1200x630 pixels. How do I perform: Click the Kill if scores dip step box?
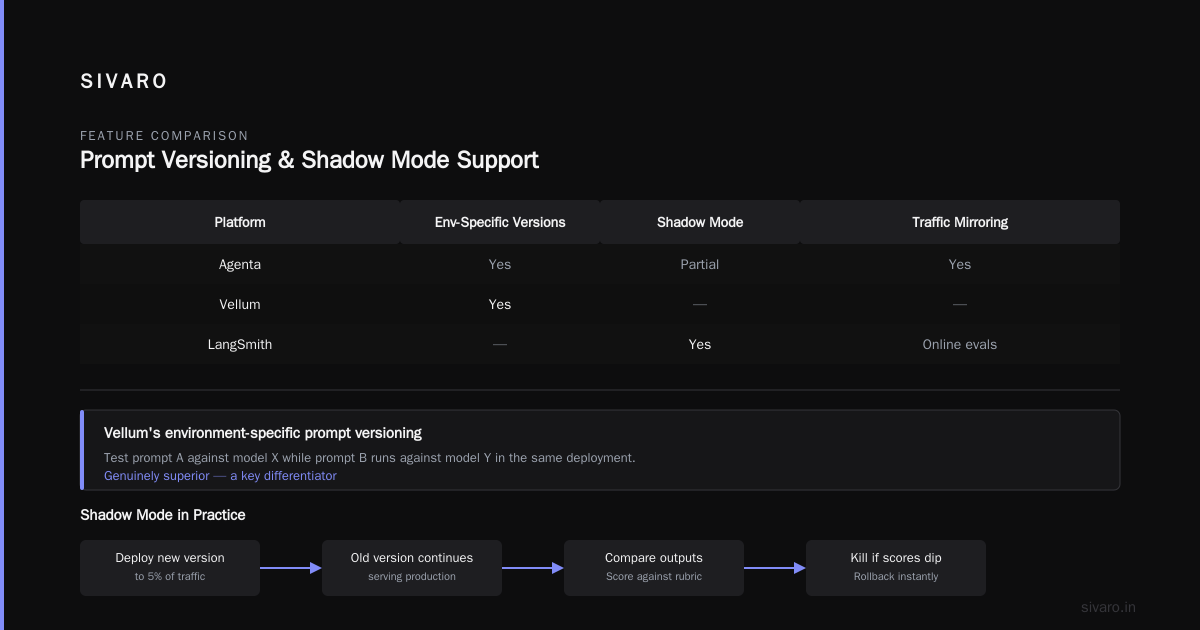pos(896,568)
